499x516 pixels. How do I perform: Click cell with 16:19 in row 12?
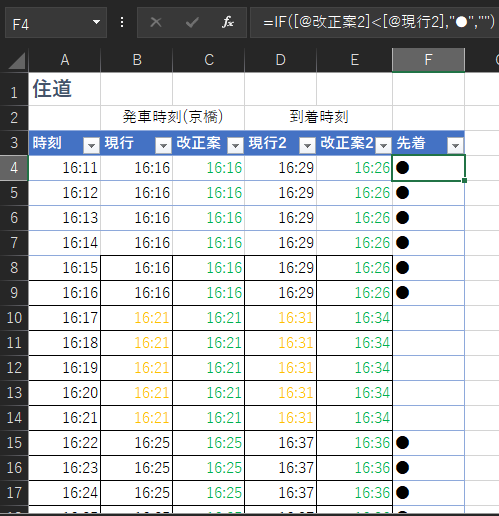tap(65, 368)
